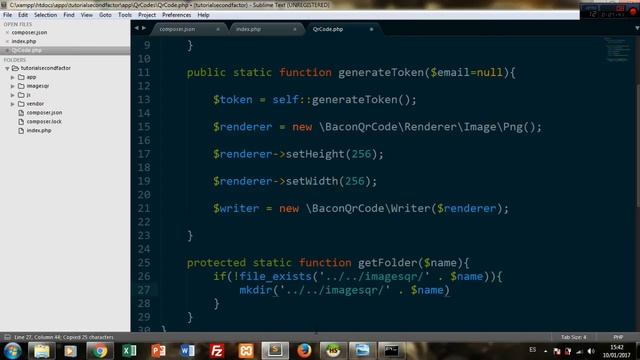Click the unsaved dot on QrCode.php tab
640x360 pixels.
tap(371, 29)
